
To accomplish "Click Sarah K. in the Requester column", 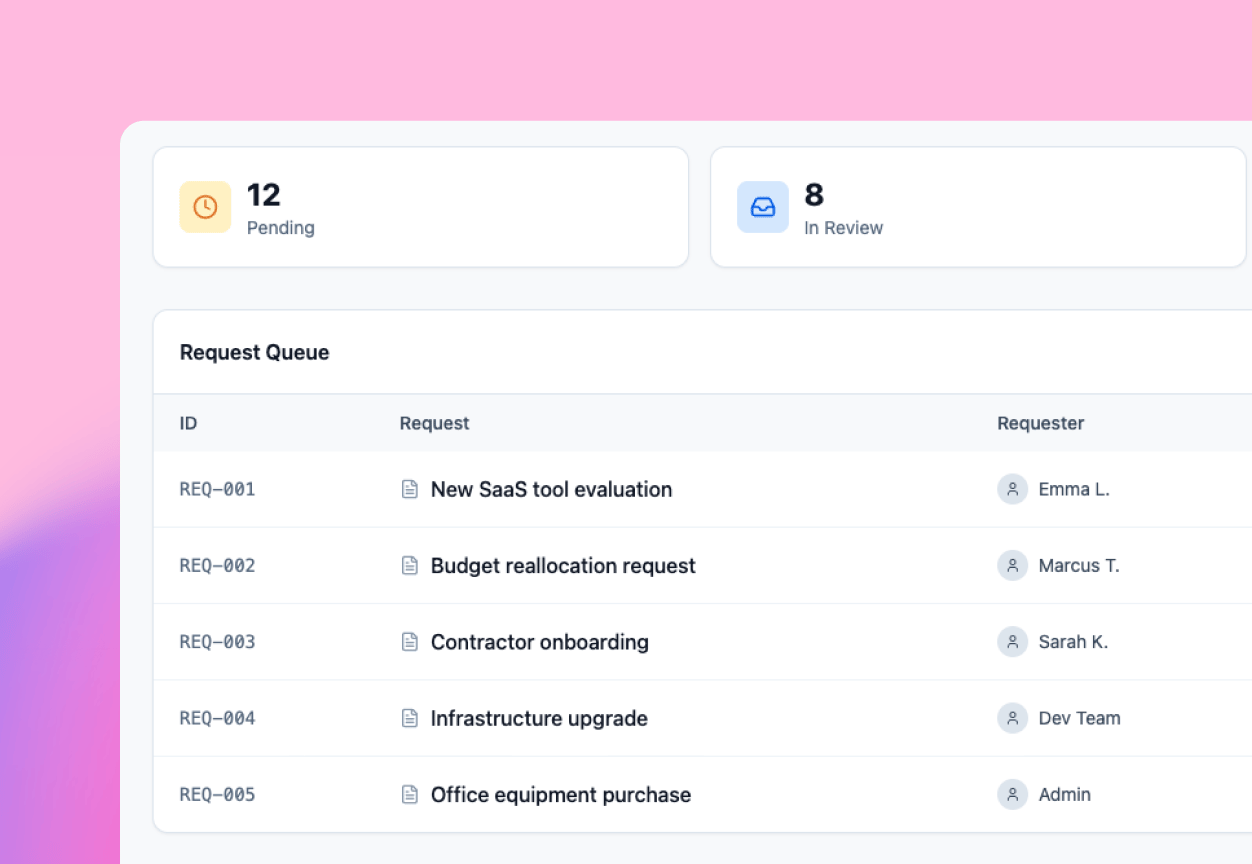I will coord(1071,642).
